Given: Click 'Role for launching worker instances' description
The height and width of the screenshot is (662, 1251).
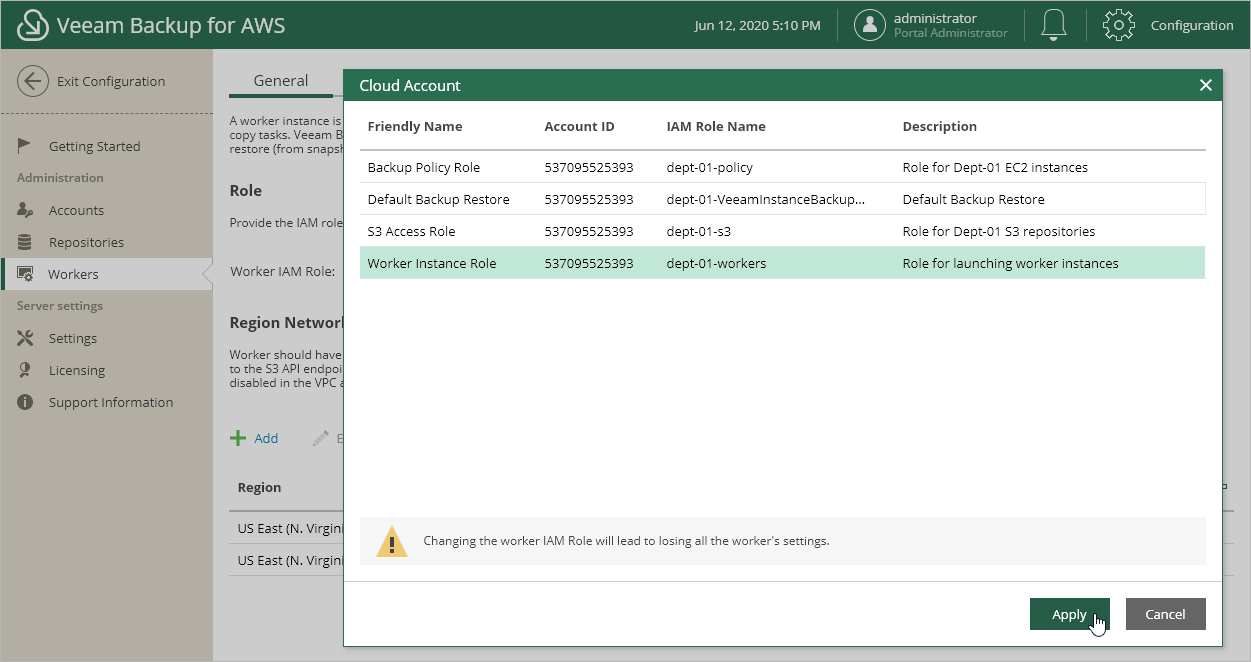Looking at the screenshot, I should click(1010, 263).
